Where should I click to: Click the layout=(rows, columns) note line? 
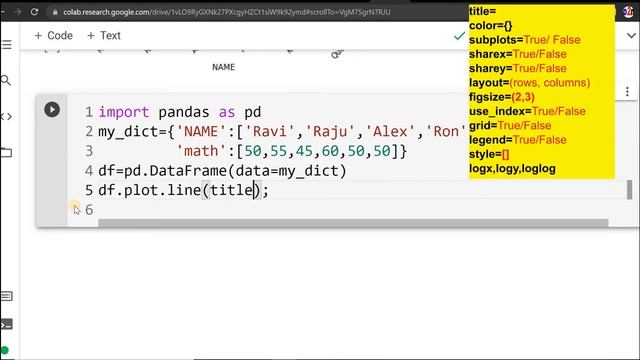[529, 82]
